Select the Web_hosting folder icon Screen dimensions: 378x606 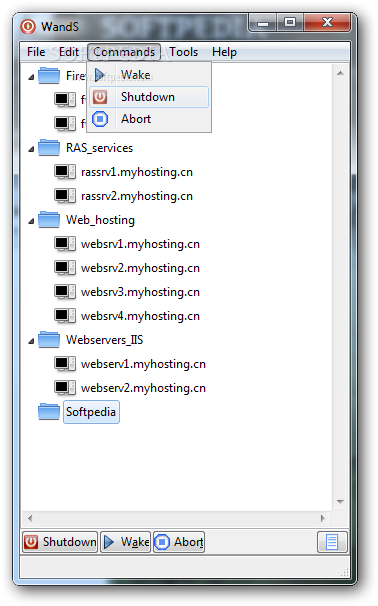[x=49, y=220]
